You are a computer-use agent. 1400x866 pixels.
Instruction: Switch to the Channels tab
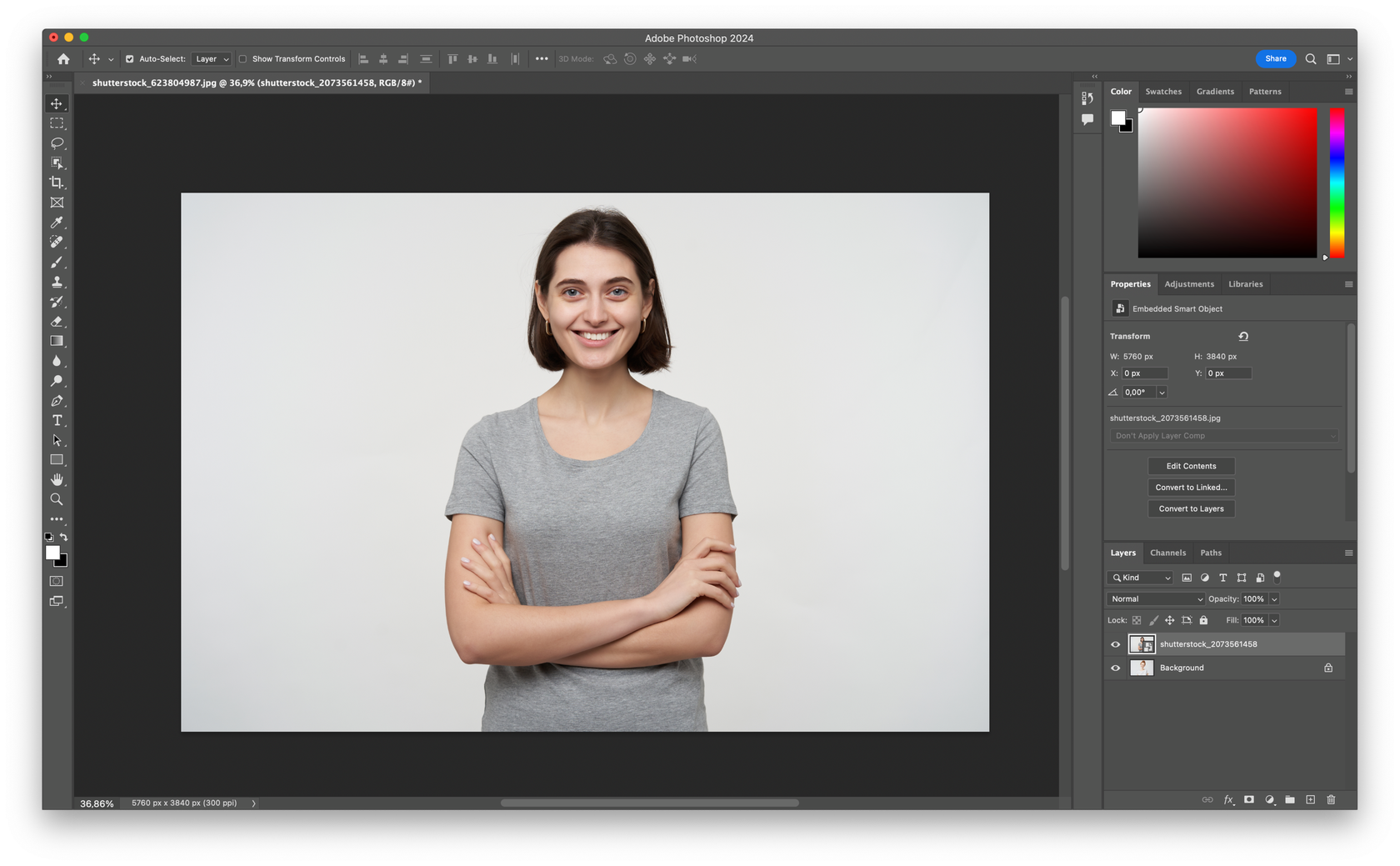pyautogui.click(x=1167, y=553)
